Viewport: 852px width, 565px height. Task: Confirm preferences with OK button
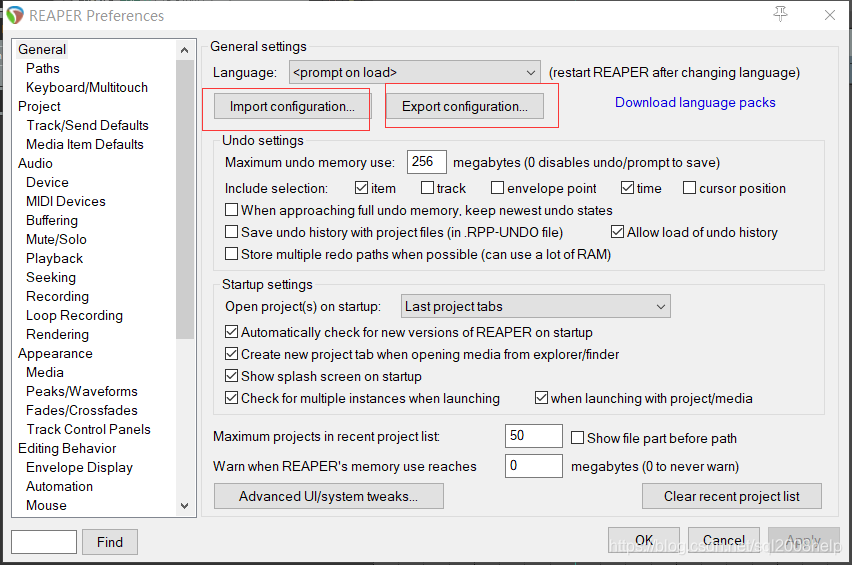point(644,540)
